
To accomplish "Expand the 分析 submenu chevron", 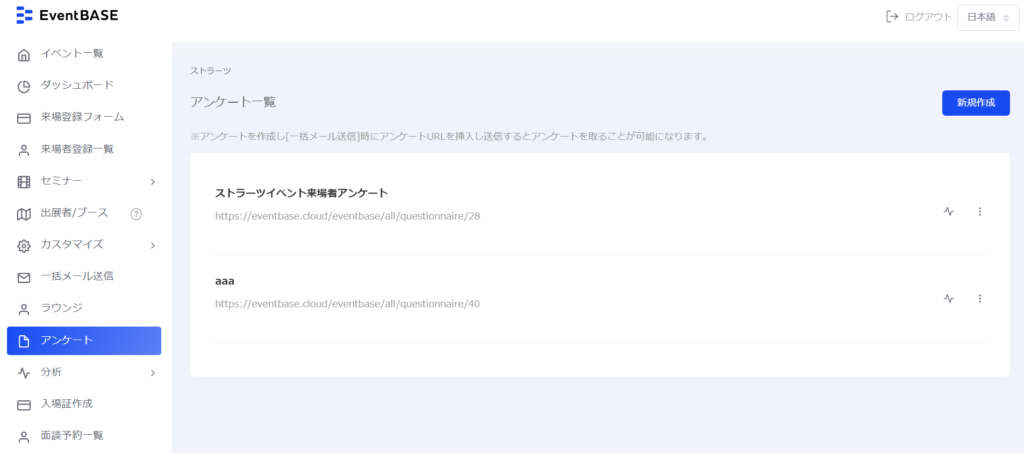I will [153, 373].
